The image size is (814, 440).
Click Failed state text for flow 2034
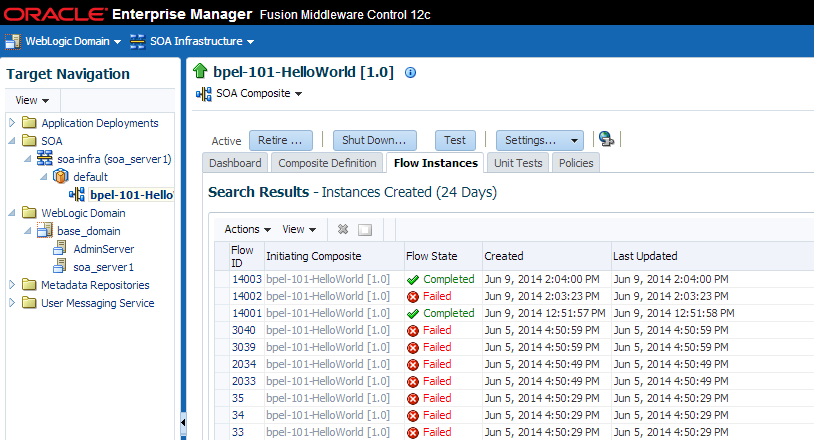coord(437,364)
